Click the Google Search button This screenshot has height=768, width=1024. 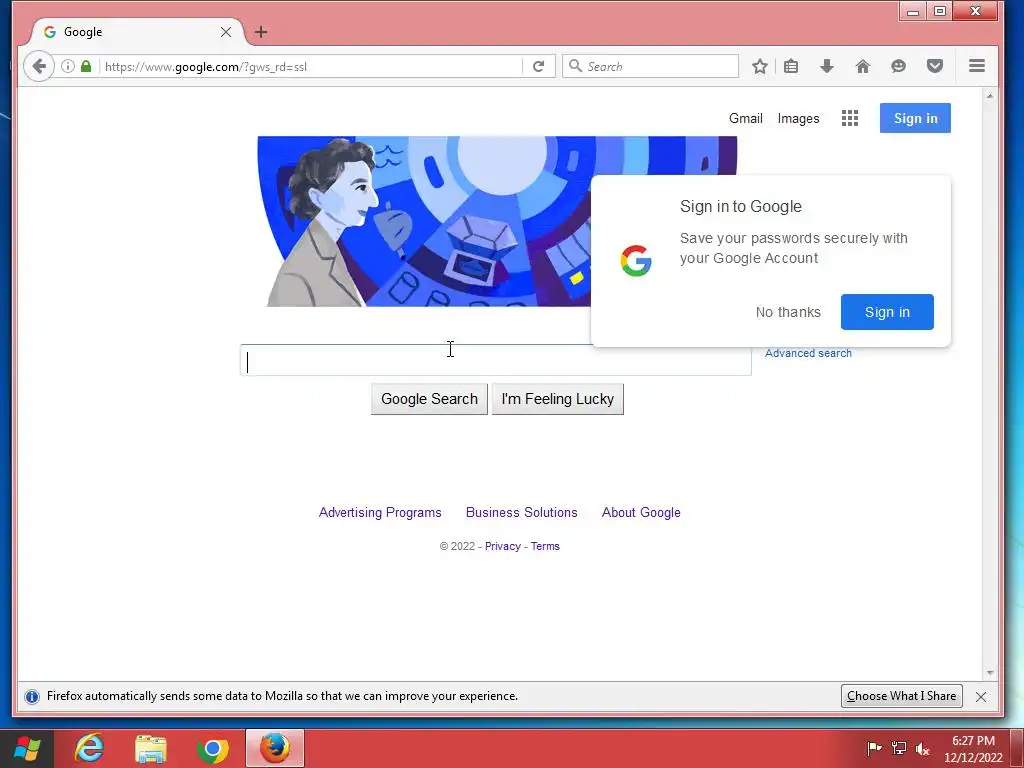pos(429,399)
